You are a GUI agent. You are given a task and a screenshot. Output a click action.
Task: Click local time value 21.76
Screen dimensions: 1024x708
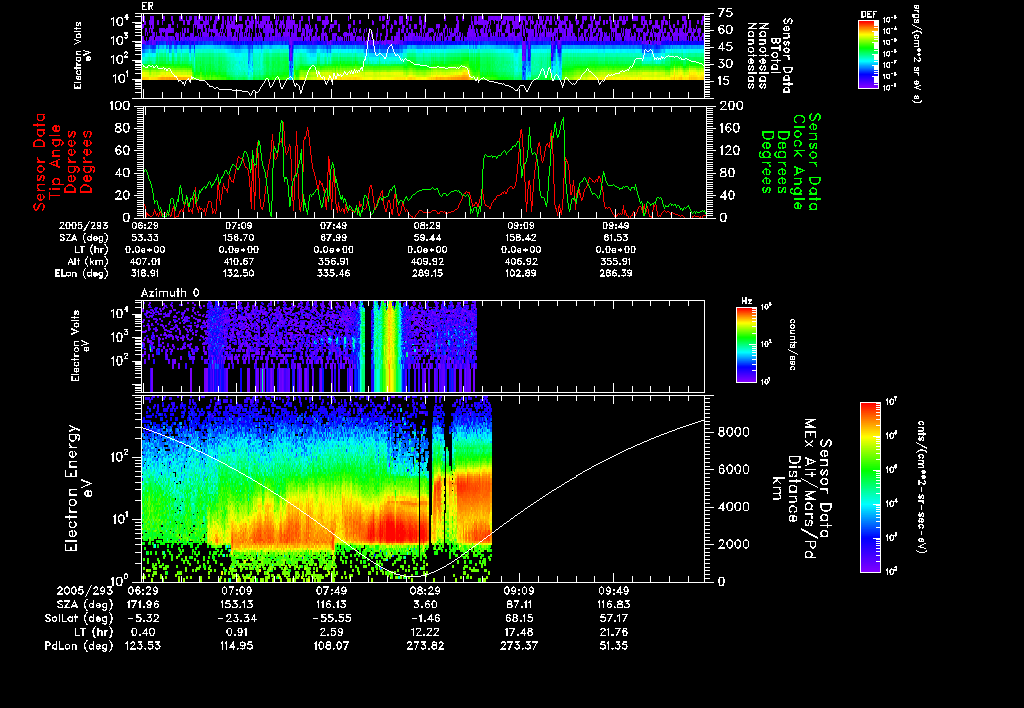pos(614,632)
